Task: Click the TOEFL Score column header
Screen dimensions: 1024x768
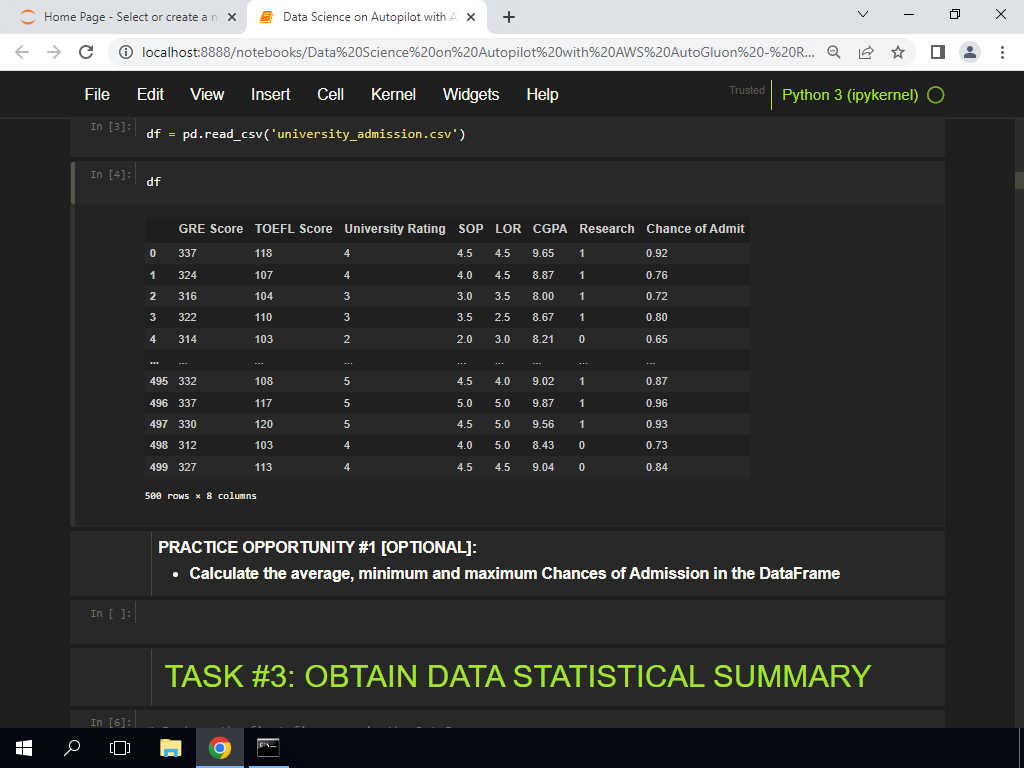Action: click(293, 229)
